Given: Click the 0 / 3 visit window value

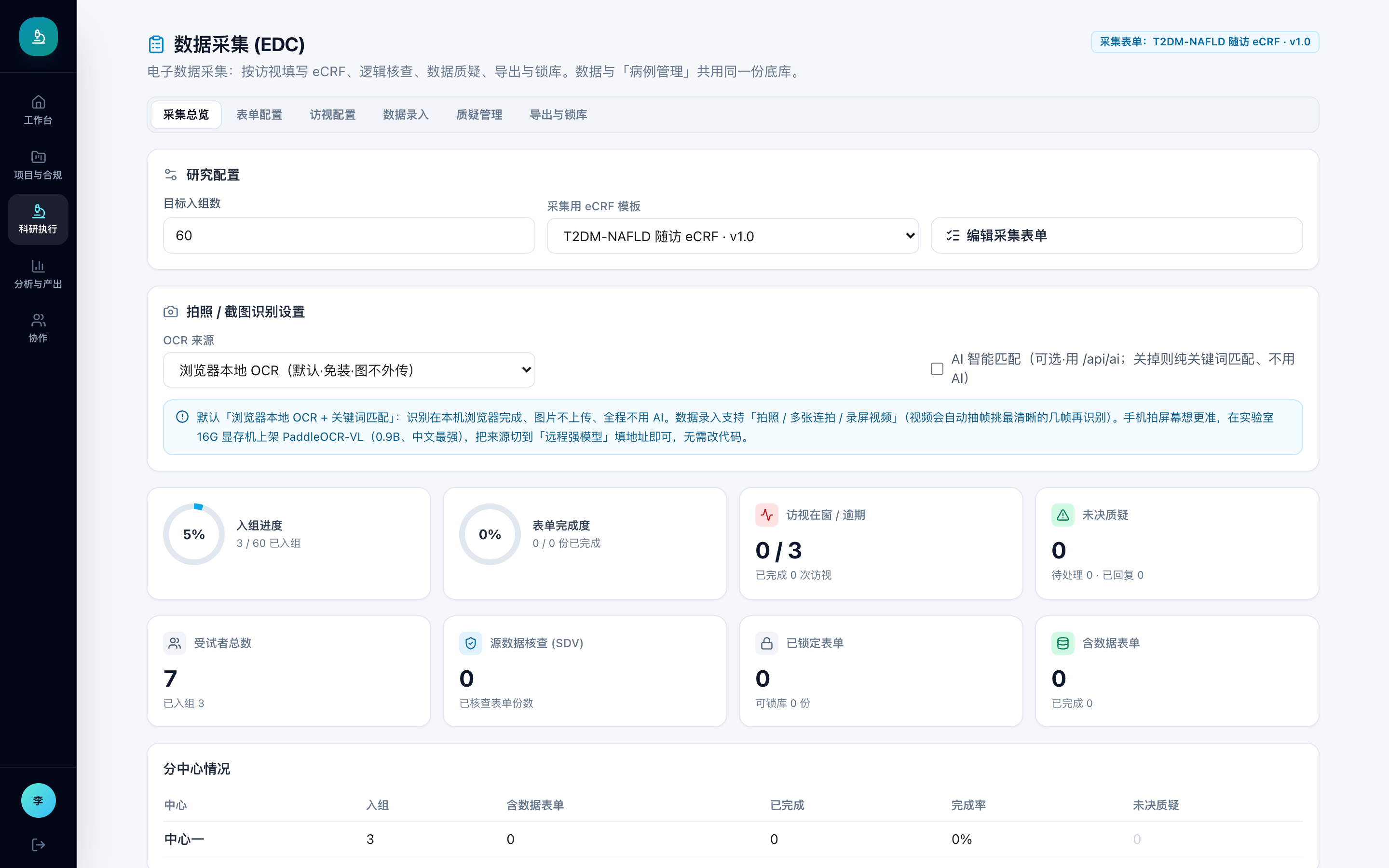Looking at the screenshot, I should point(779,551).
